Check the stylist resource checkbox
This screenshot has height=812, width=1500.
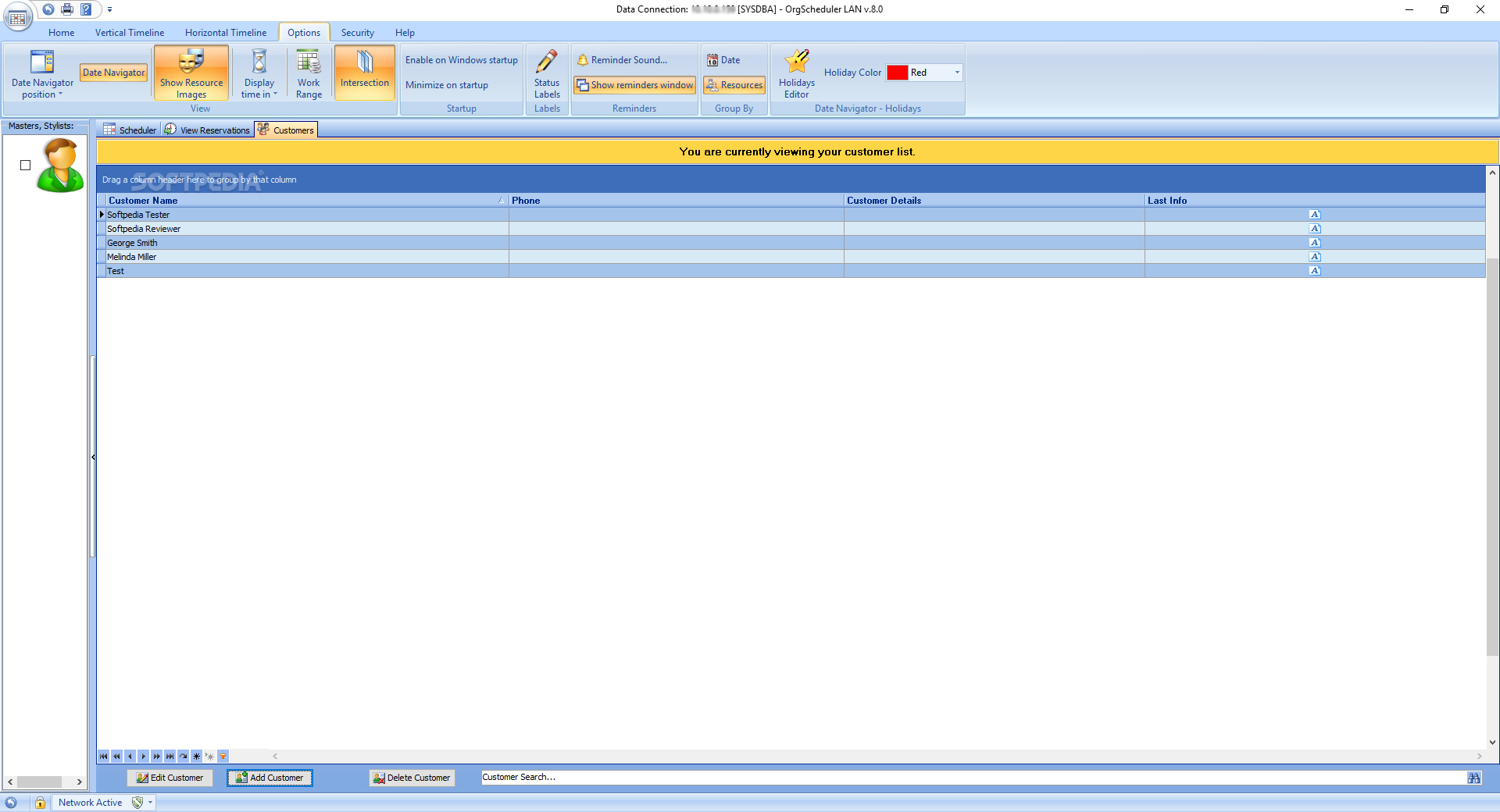(x=25, y=165)
